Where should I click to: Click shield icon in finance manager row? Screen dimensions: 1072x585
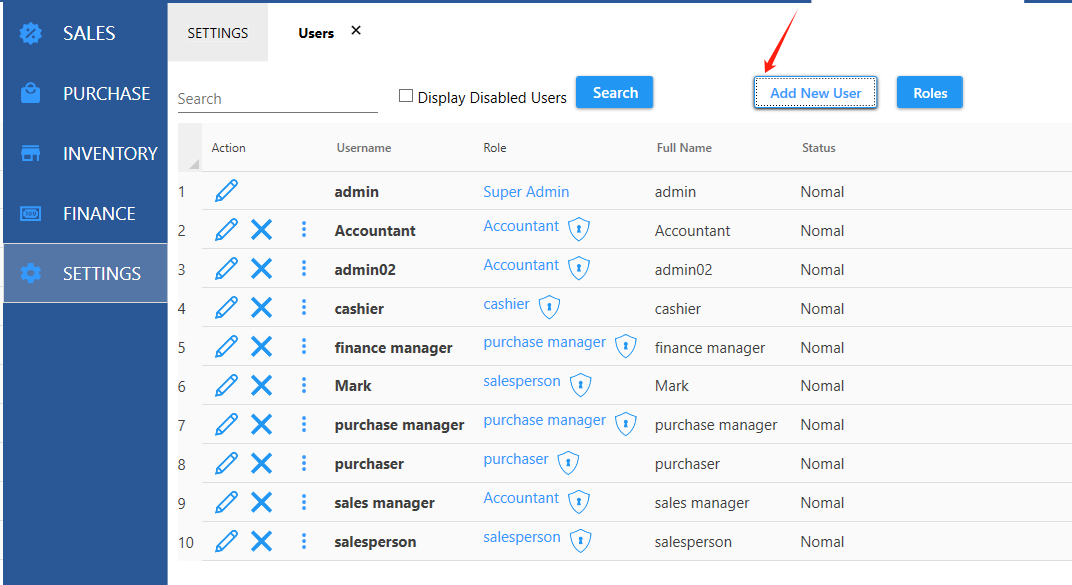point(626,346)
